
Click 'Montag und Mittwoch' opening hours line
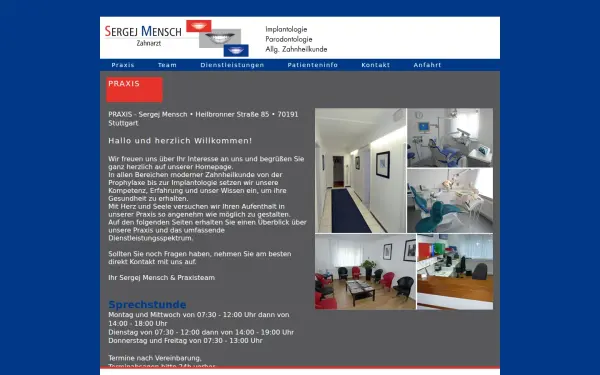pyautogui.click(x=199, y=319)
